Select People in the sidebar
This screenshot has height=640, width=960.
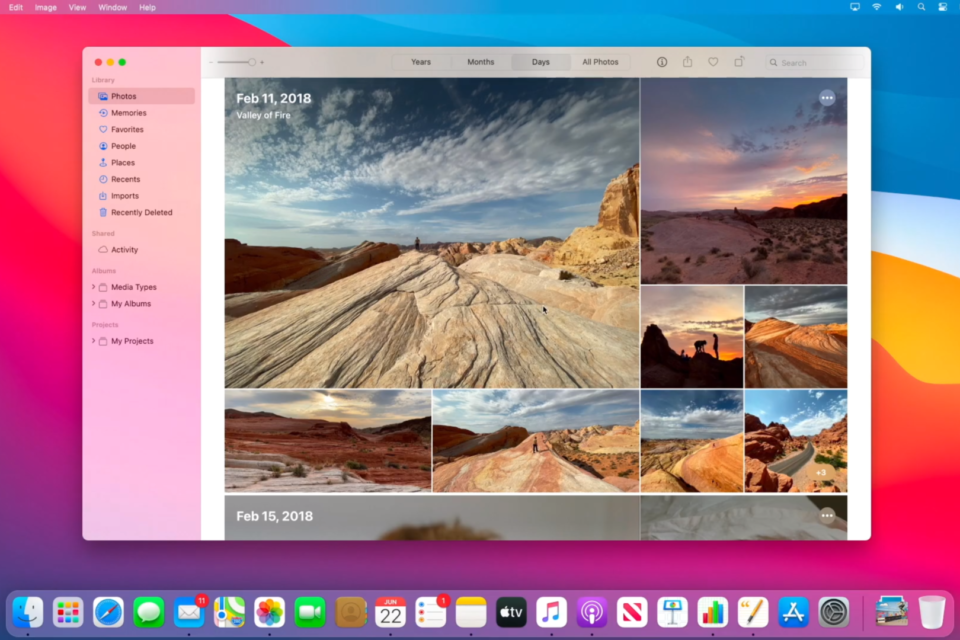[x=123, y=146]
